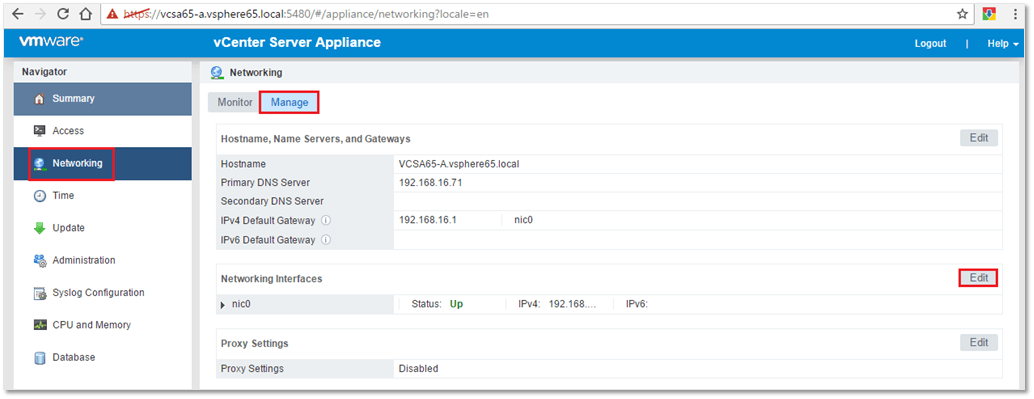Click the insecure certificate warning triangle
1034x399 pixels.
(x=113, y=13)
